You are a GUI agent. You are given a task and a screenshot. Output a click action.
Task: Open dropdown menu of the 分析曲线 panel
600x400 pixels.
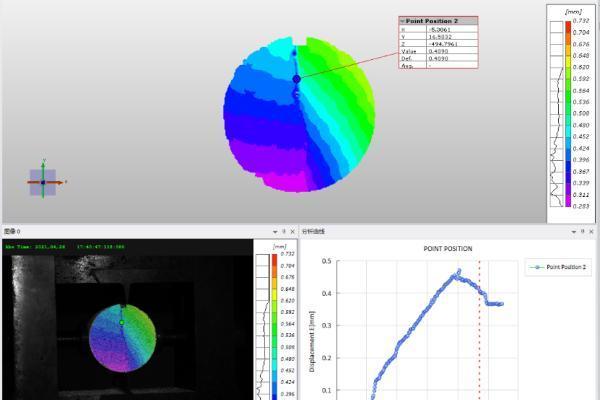click(574, 232)
